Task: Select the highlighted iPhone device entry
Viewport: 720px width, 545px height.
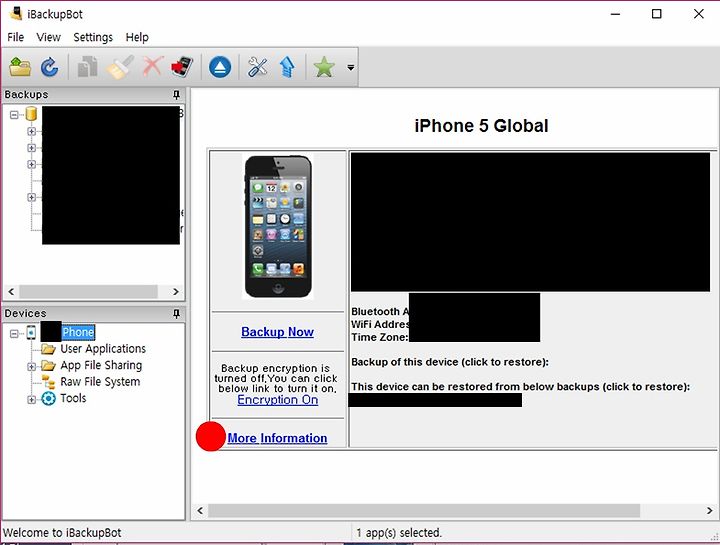Action: (78, 332)
